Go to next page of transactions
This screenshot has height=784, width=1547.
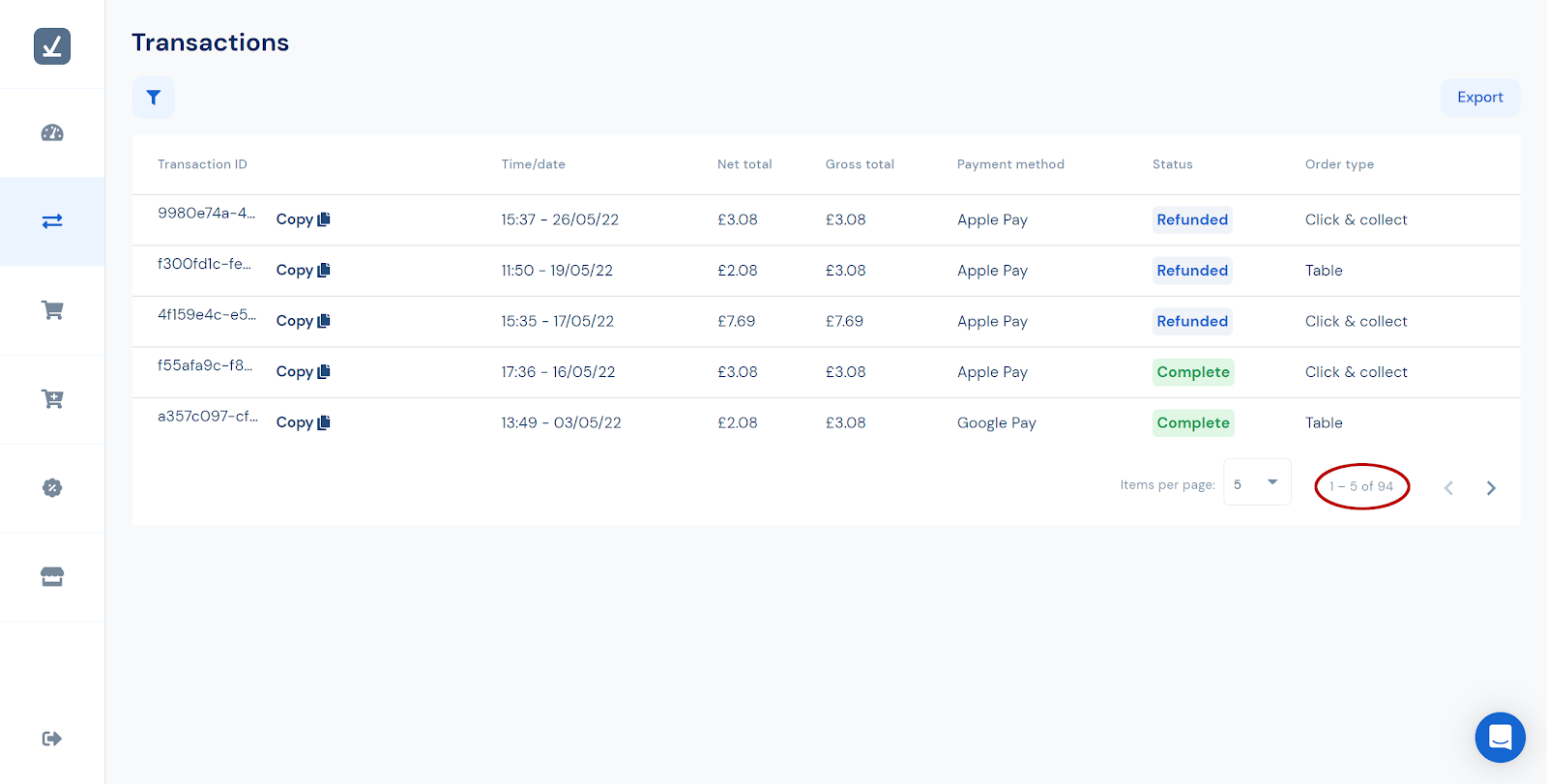click(1491, 488)
